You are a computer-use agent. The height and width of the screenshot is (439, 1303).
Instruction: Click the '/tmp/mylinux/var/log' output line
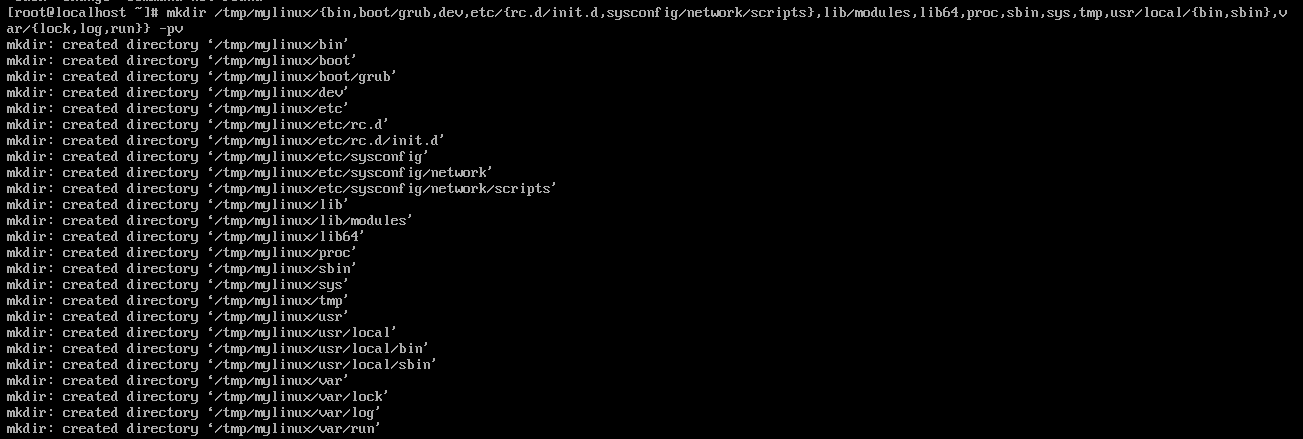193,412
